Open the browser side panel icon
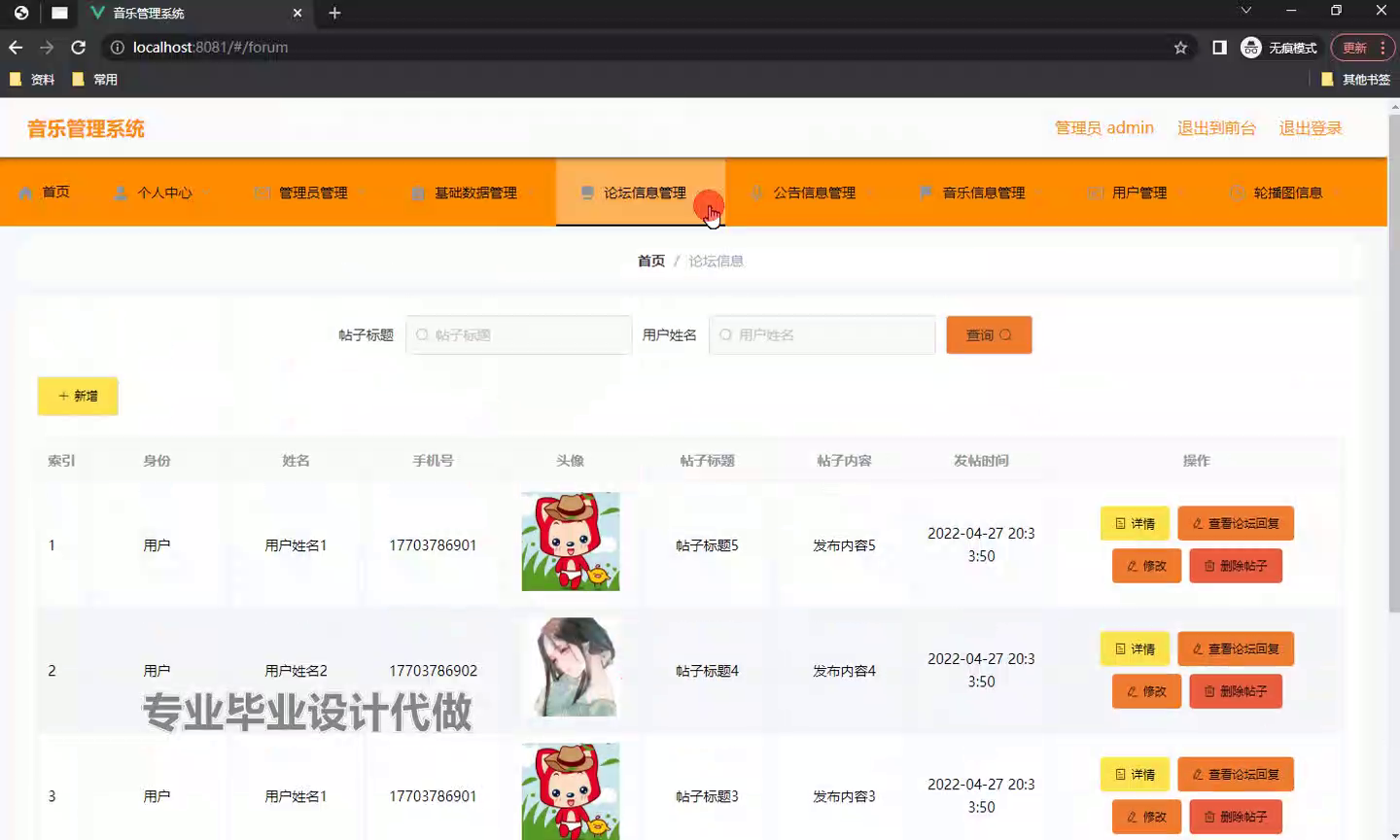This screenshot has width=1400, height=840. coord(1219,48)
